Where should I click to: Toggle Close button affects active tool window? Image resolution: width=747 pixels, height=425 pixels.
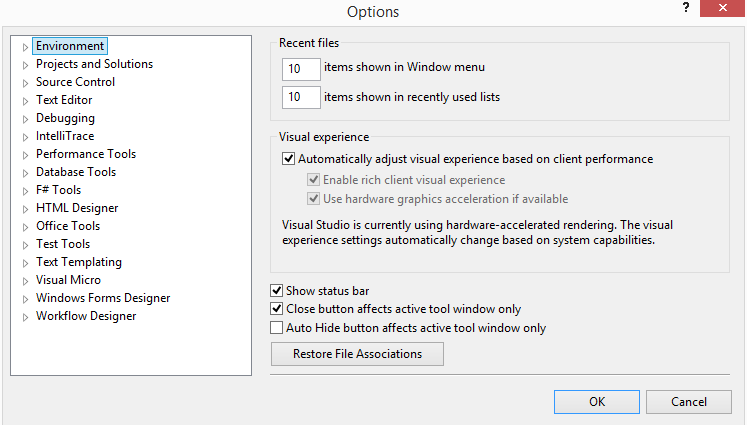[276, 309]
